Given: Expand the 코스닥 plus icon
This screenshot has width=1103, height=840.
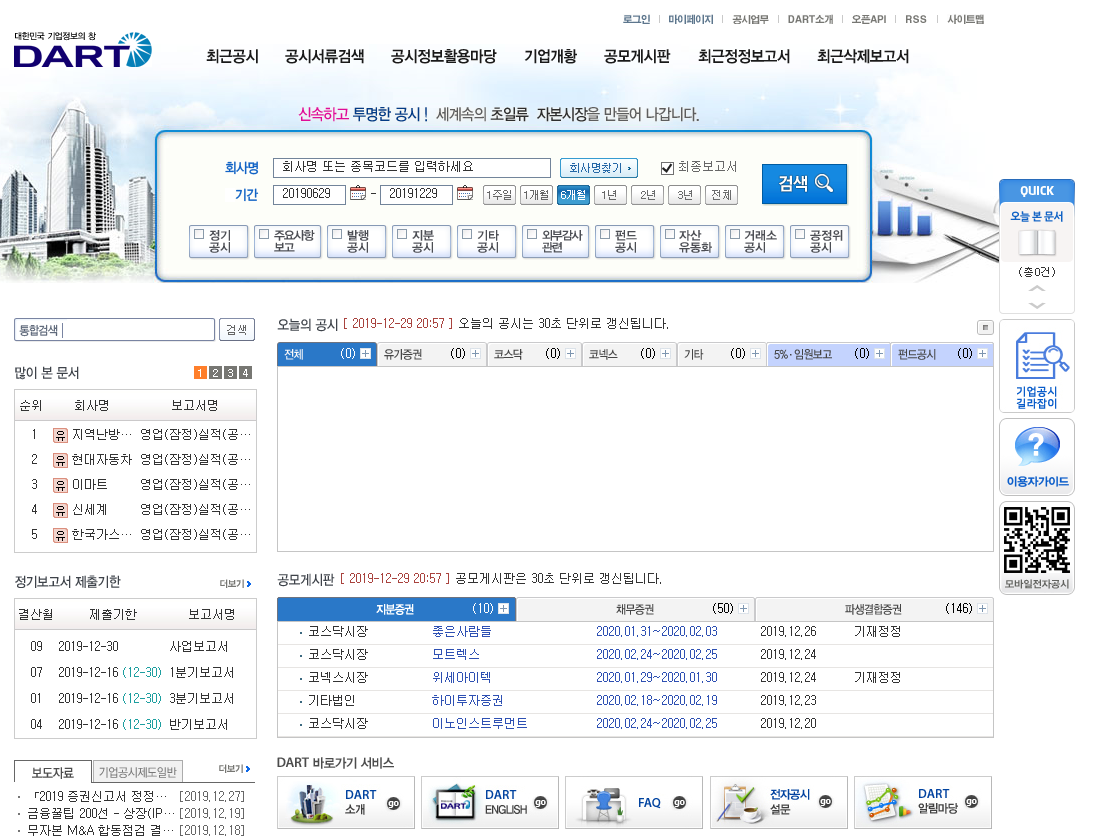Looking at the screenshot, I should [570, 354].
